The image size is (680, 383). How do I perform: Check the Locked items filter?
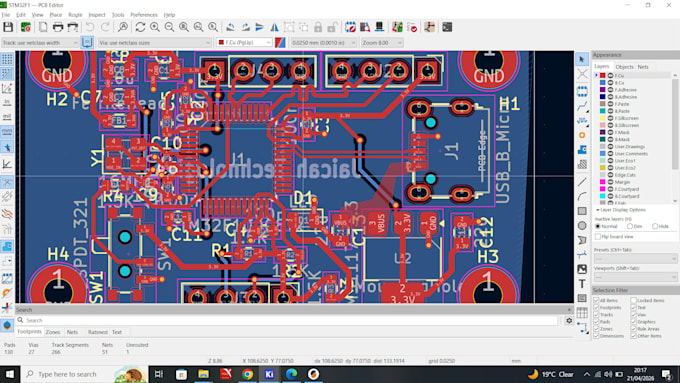click(634, 301)
